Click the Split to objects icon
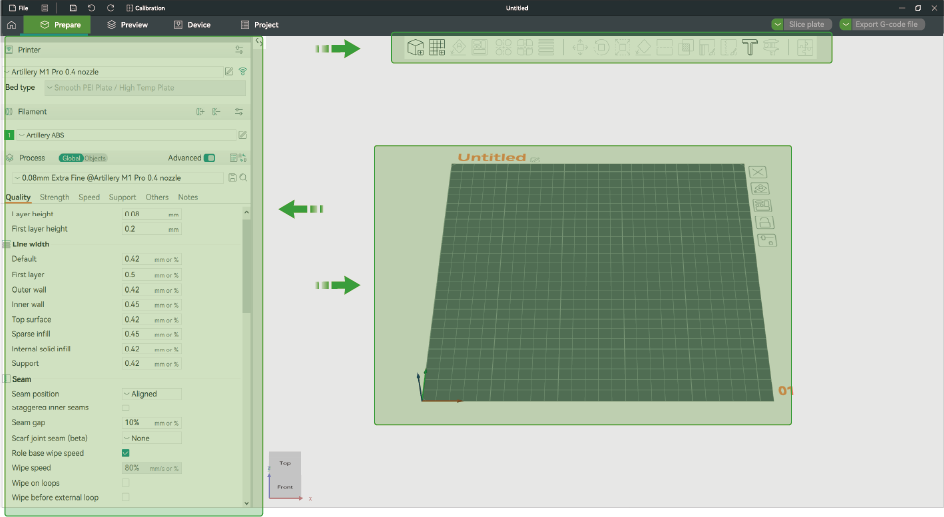The width and height of the screenshot is (944, 517). pyautogui.click(x=503, y=48)
